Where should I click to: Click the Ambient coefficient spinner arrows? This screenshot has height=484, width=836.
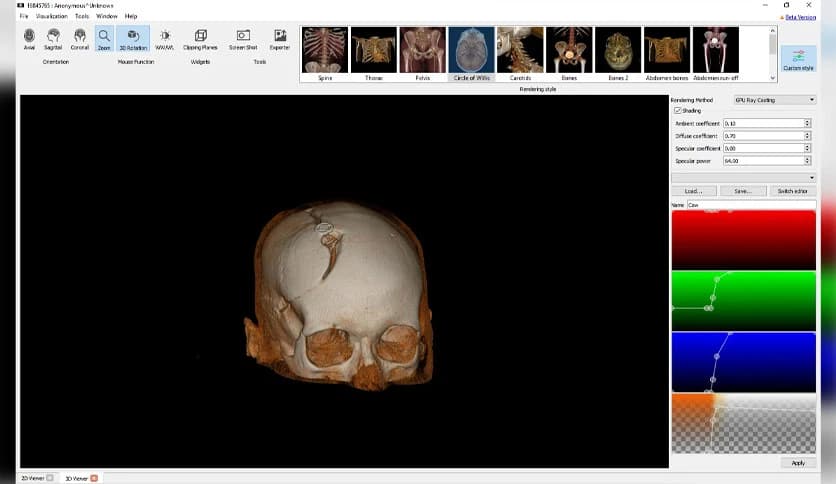(x=807, y=123)
